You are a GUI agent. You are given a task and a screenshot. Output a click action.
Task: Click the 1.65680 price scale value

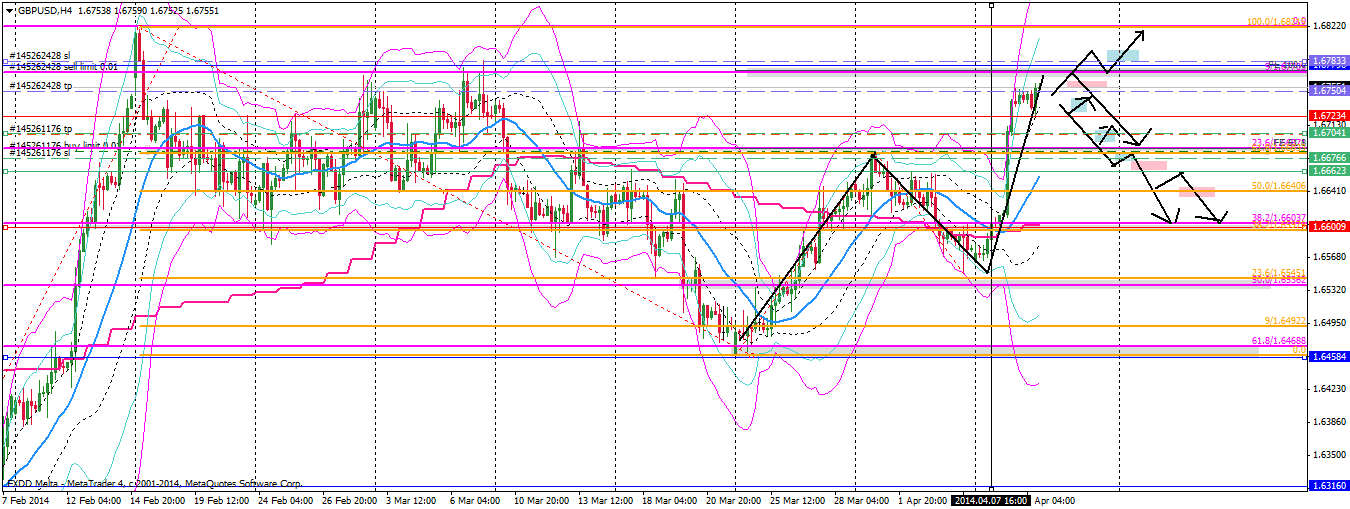1329,256
